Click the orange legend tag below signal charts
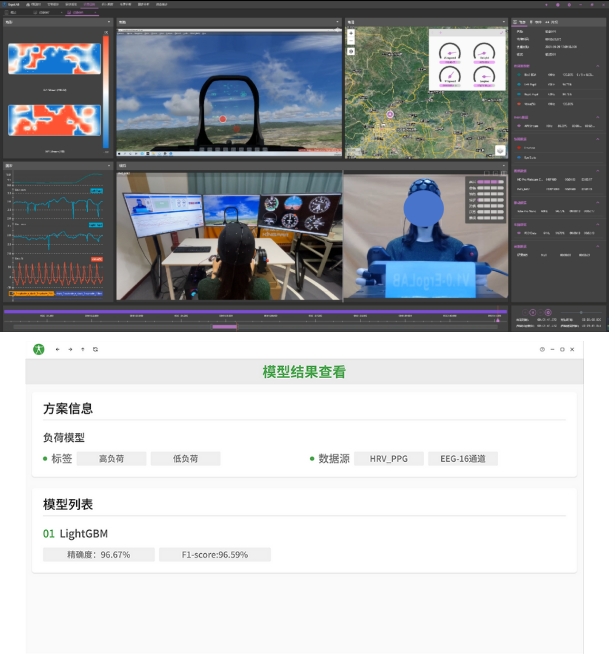 (x=32, y=294)
